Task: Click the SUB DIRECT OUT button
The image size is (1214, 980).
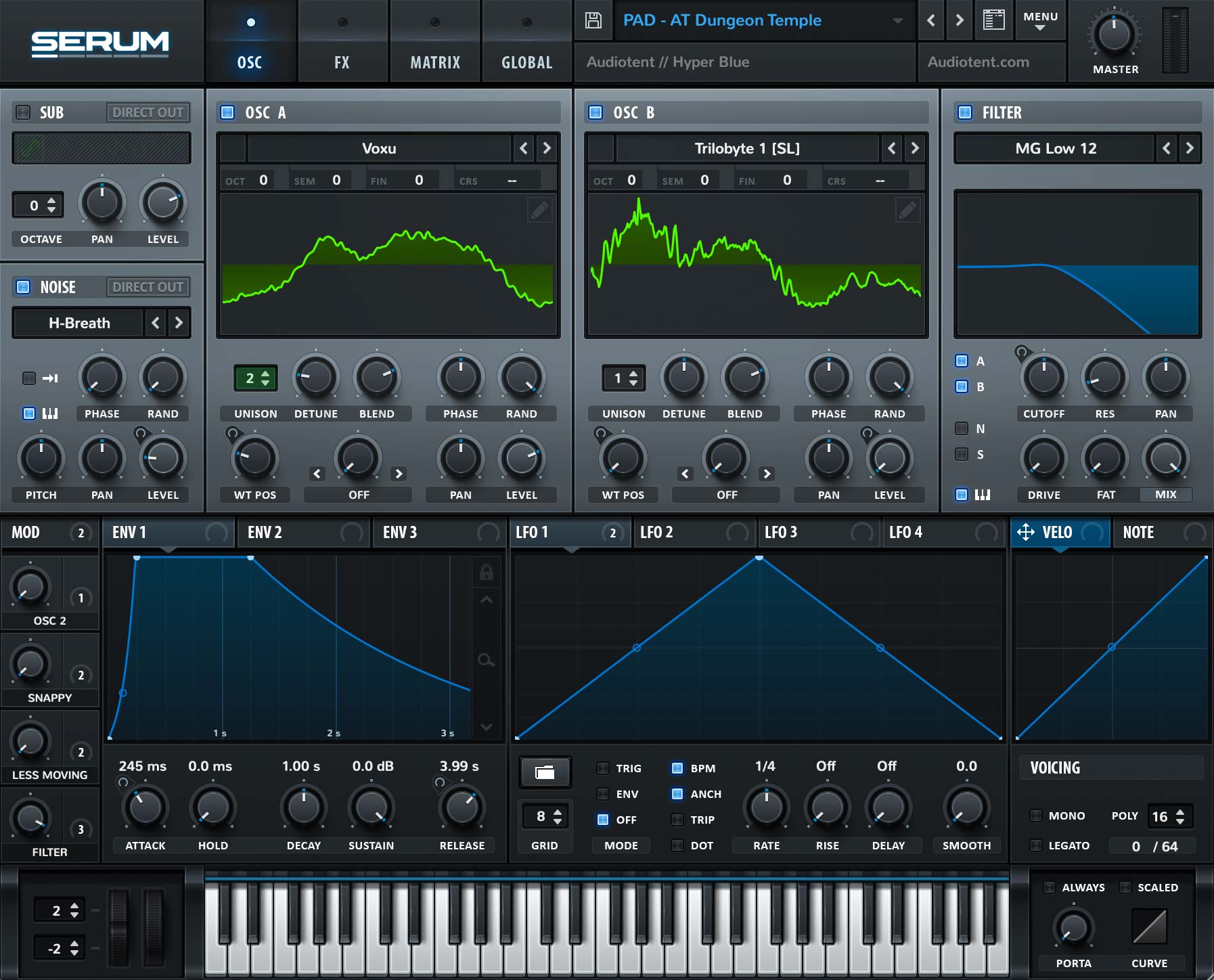Action: (148, 112)
